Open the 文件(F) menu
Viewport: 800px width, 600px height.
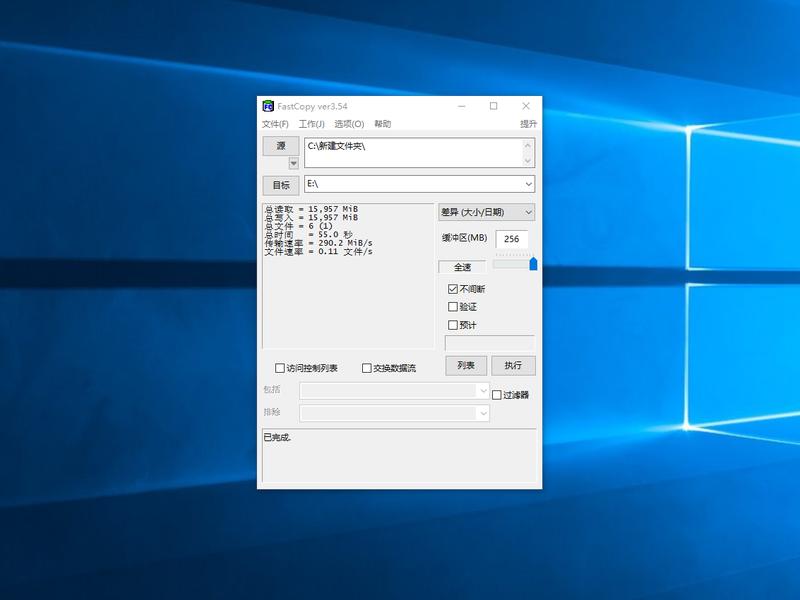(275, 124)
